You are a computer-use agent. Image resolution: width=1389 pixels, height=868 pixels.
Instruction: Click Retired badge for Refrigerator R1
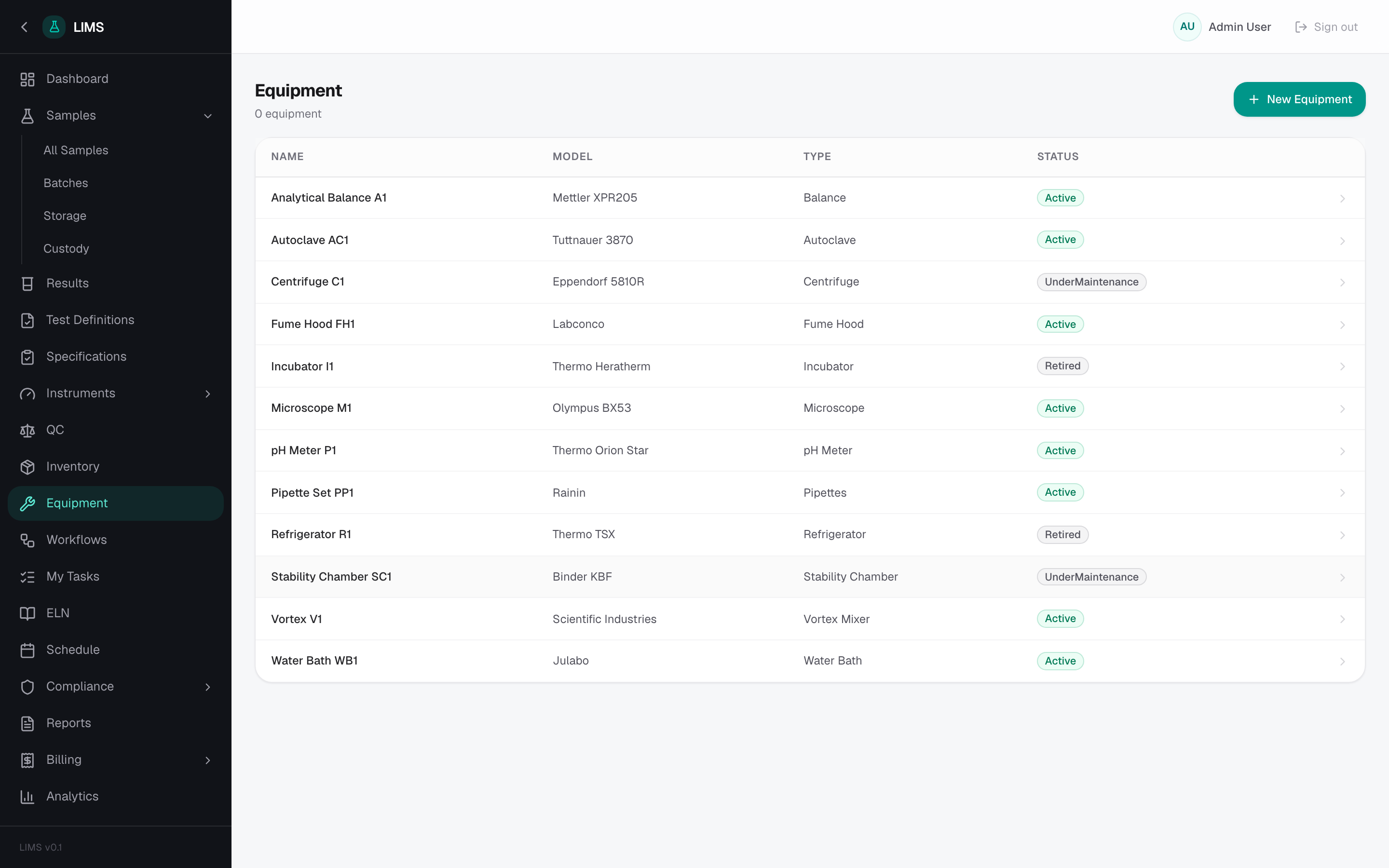point(1062,534)
